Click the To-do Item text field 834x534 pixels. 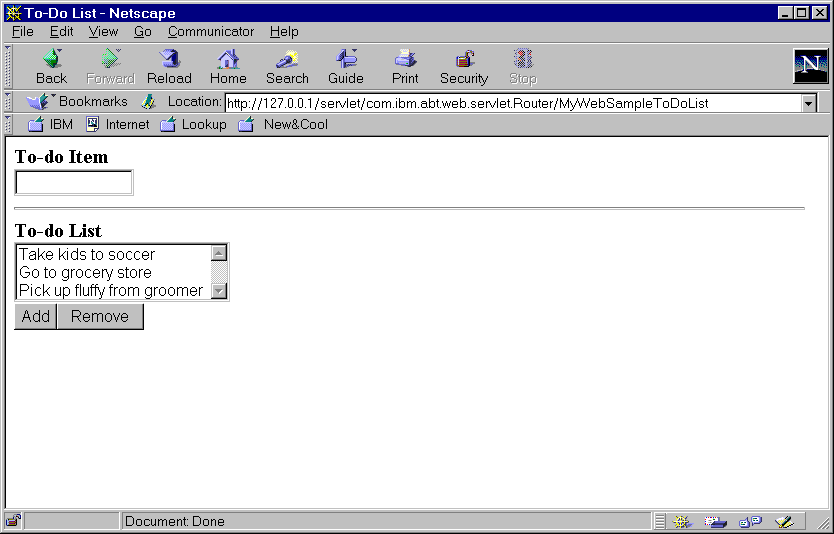74,183
